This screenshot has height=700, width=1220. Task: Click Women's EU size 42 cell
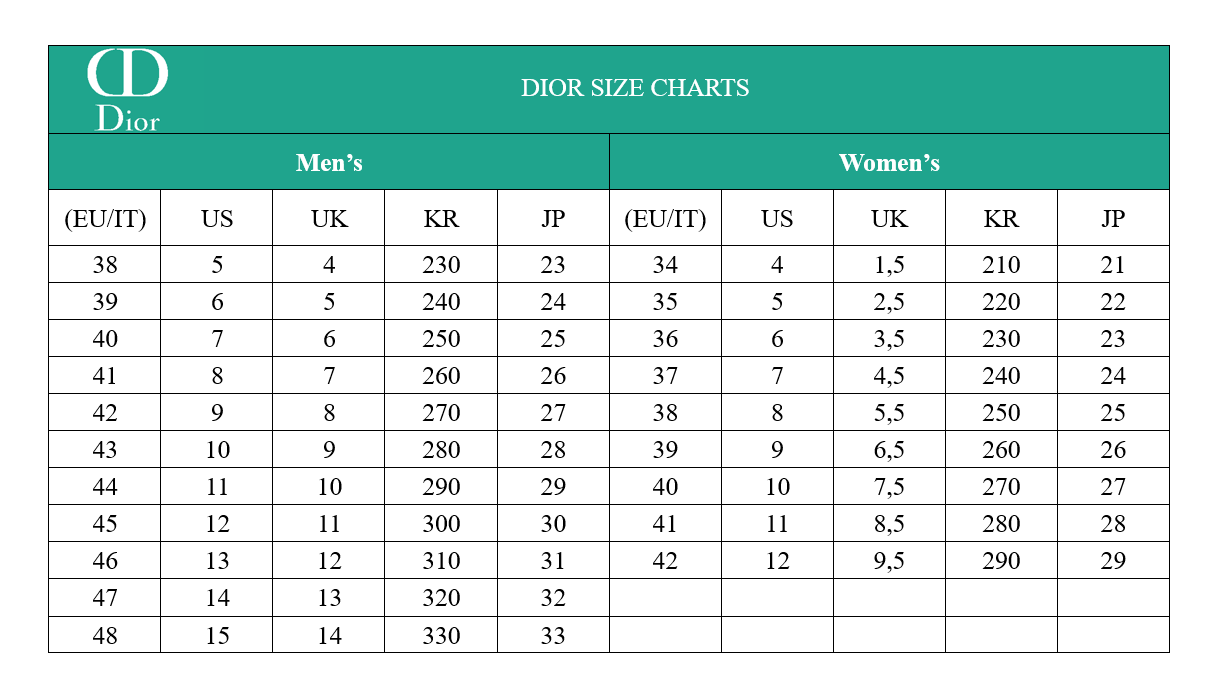click(665, 561)
